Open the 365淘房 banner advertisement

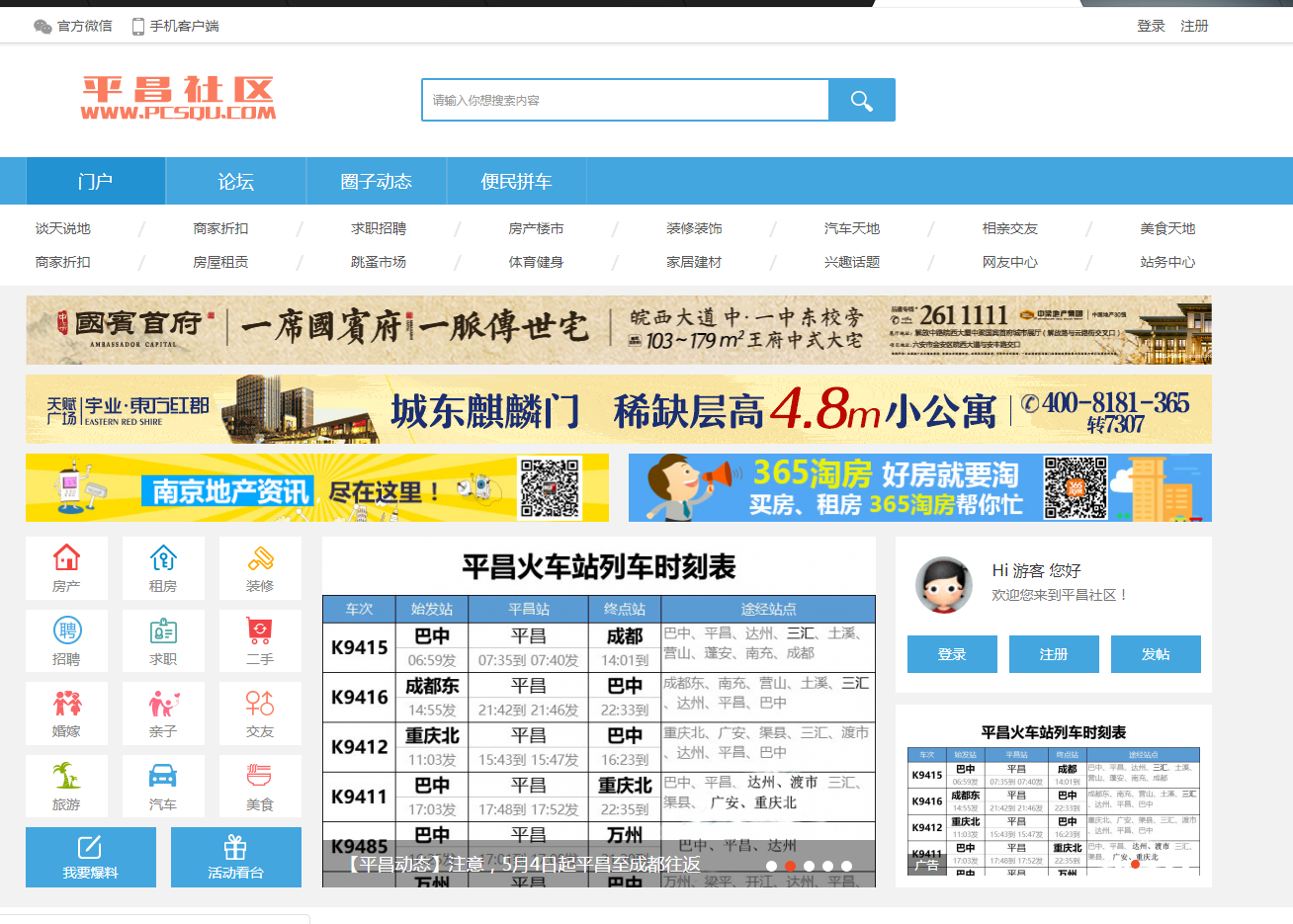tap(920, 487)
